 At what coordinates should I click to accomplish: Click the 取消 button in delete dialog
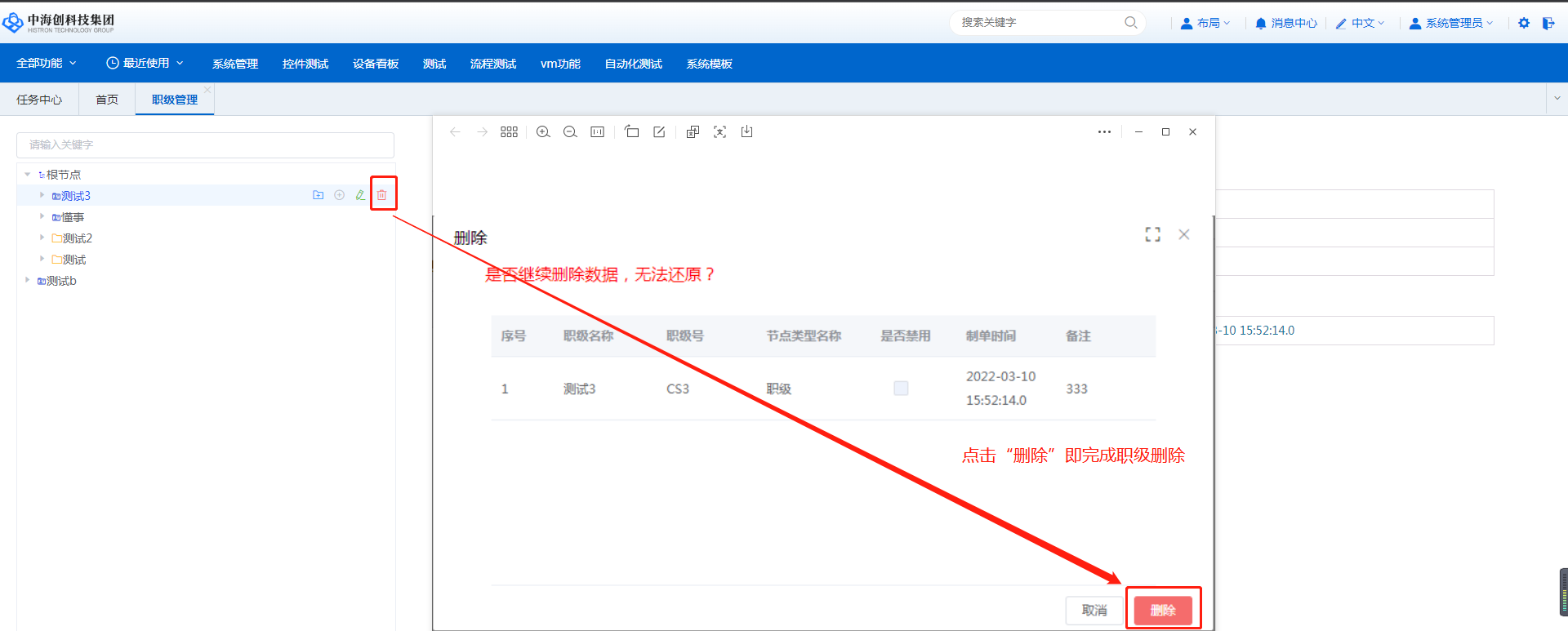pyautogui.click(x=1094, y=610)
